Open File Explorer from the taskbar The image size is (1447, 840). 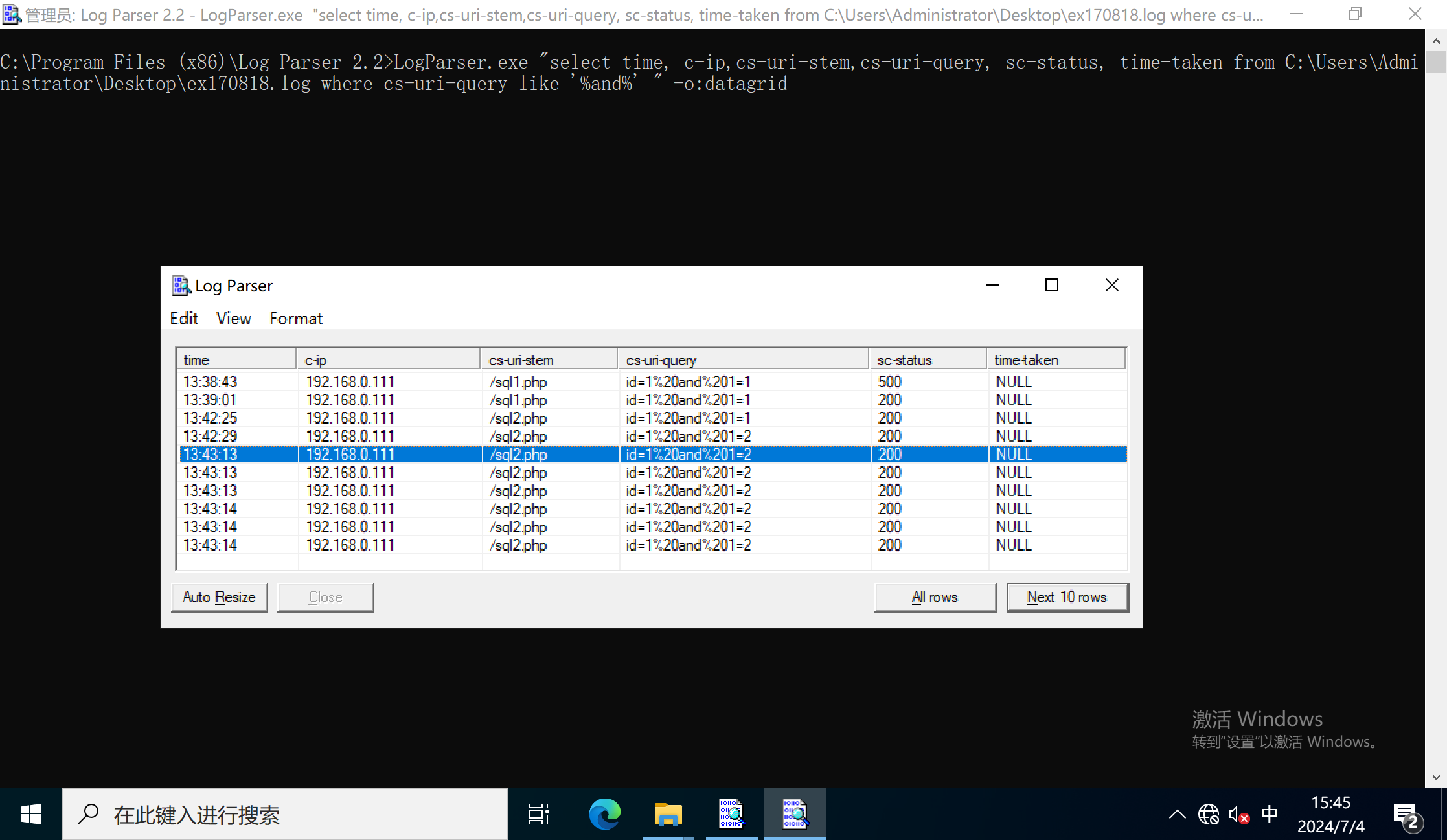668,814
